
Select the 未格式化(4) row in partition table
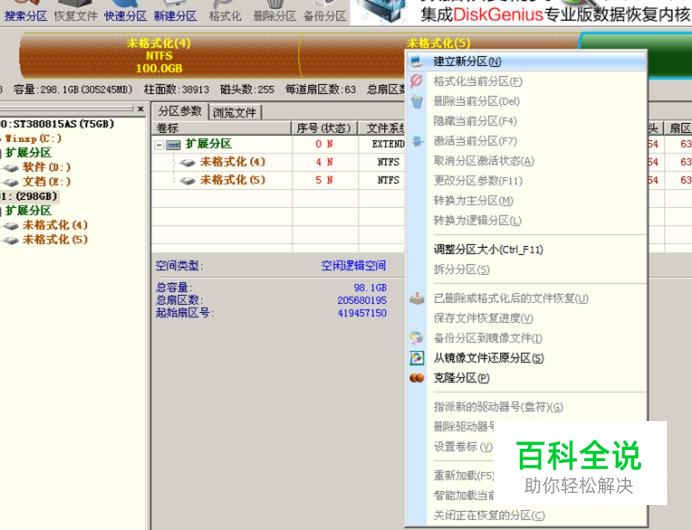(233, 162)
